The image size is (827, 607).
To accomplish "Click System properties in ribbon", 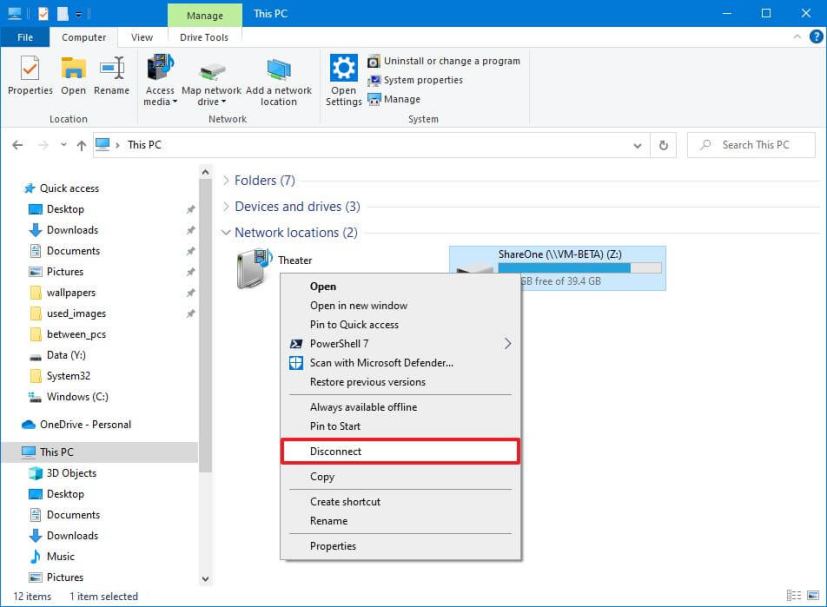I will click(x=422, y=80).
